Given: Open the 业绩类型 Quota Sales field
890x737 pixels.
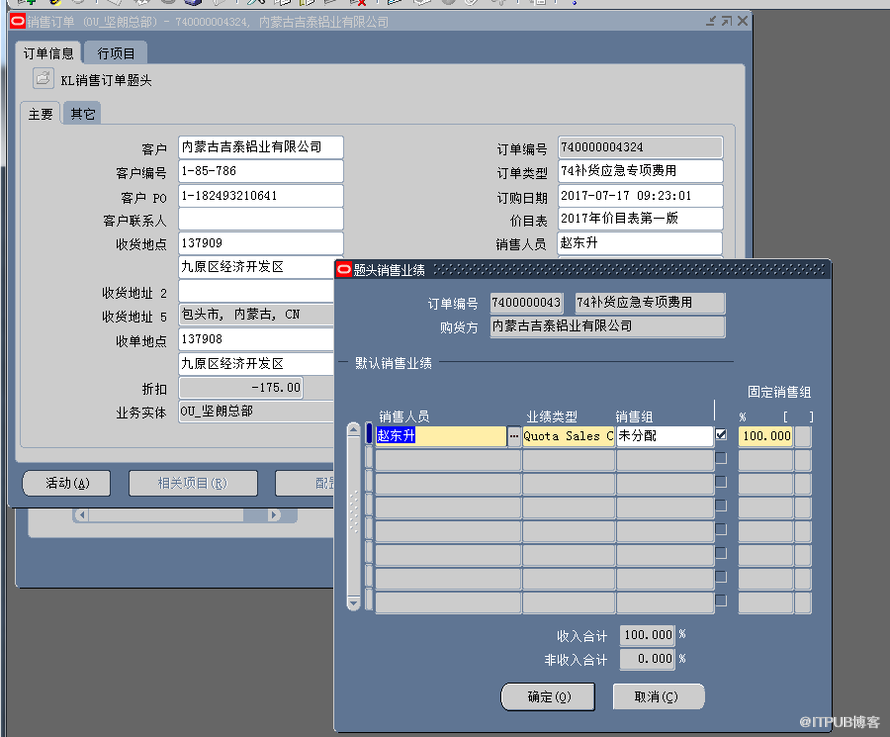Looking at the screenshot, I should (x=568, y=436).
